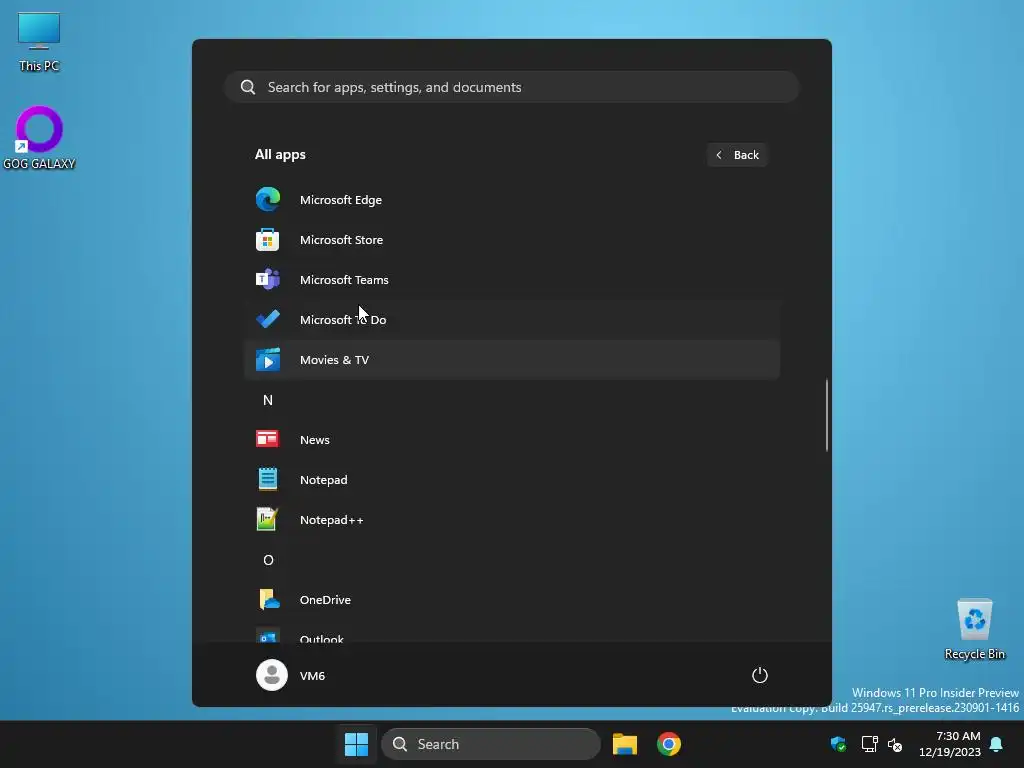Viewport: 1024px width, 768px height.
Task: Click the Start menu search magnifier icon
Action: pyautogui.click(x=248, y=87)
